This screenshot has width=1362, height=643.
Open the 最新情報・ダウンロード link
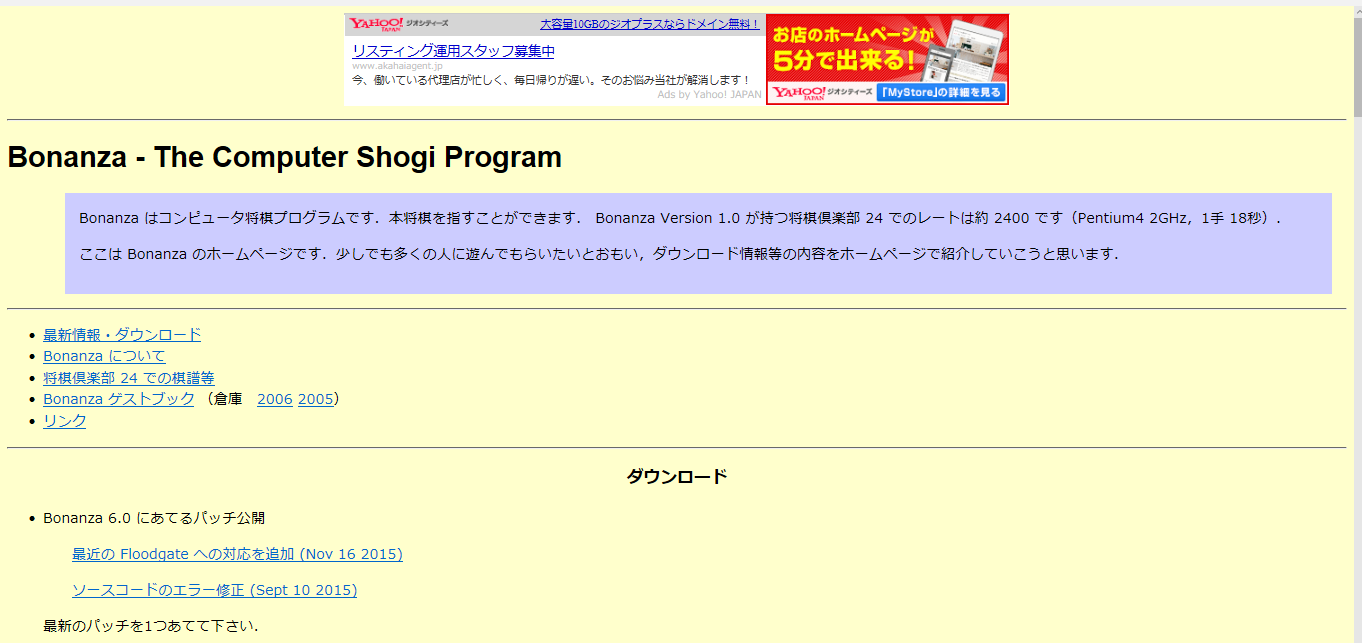click(x=122, y=335)
